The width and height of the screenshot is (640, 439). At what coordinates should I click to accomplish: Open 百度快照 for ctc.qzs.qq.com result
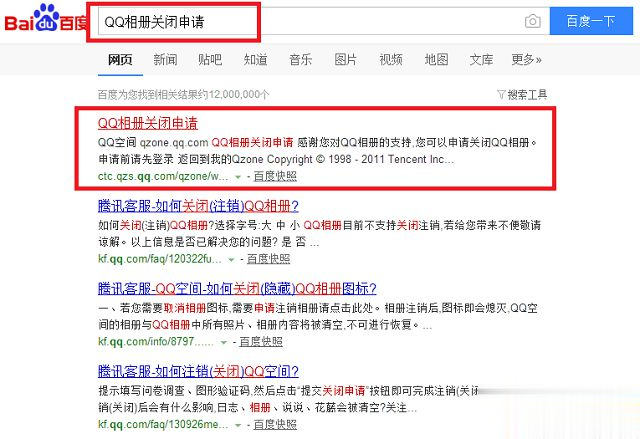(x=275, y=176)
